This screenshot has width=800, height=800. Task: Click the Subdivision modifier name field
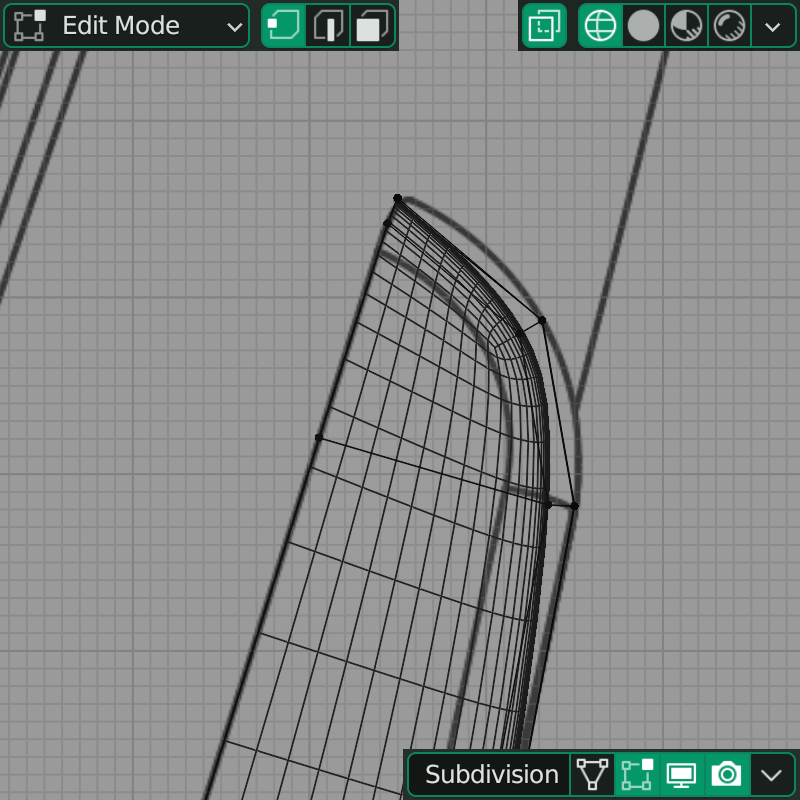pyautogui.click(x=489, y=774)
